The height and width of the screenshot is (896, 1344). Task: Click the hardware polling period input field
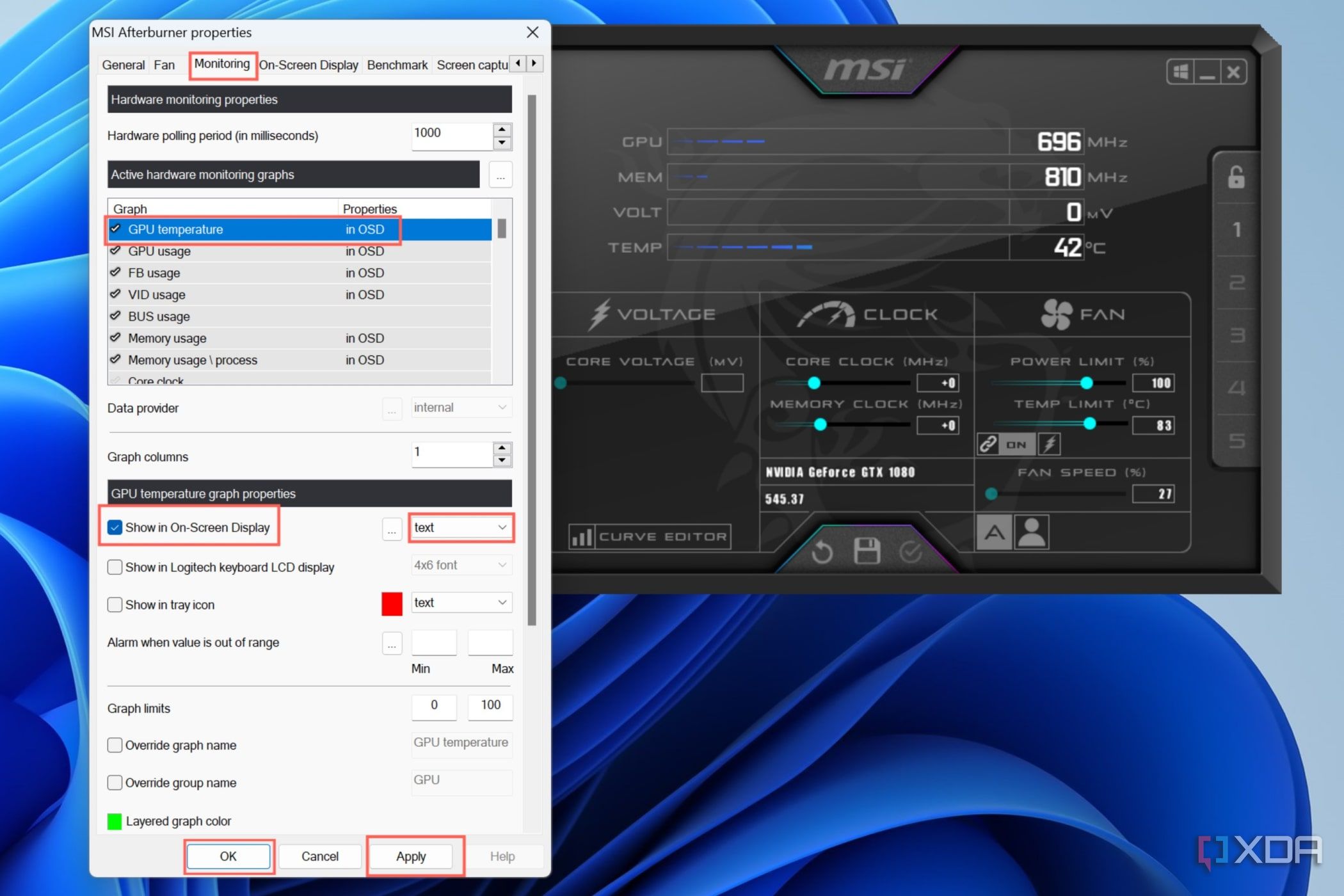click(x=452, y=136)
